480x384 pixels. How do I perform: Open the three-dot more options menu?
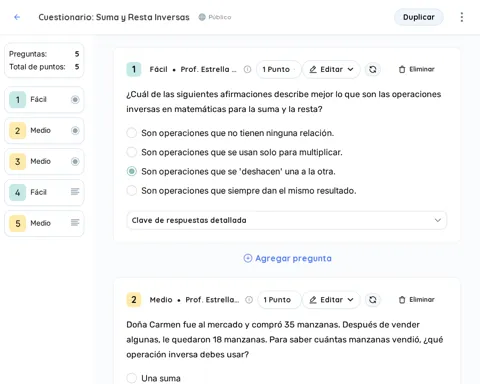tap(462, 17)
